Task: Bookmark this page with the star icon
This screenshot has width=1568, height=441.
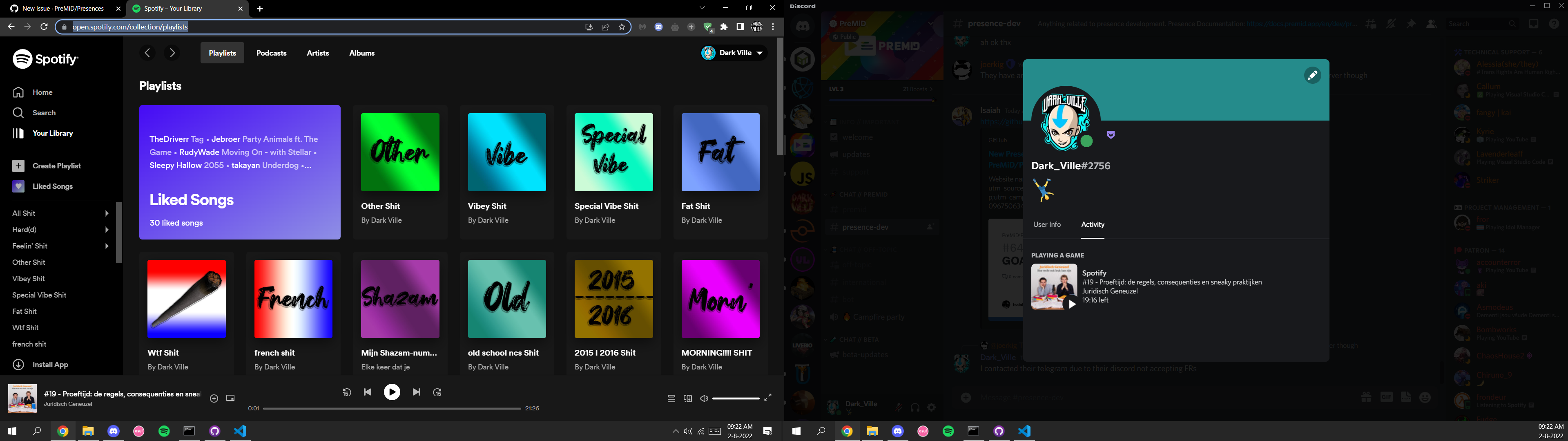Action: click(x=622, y=27)
